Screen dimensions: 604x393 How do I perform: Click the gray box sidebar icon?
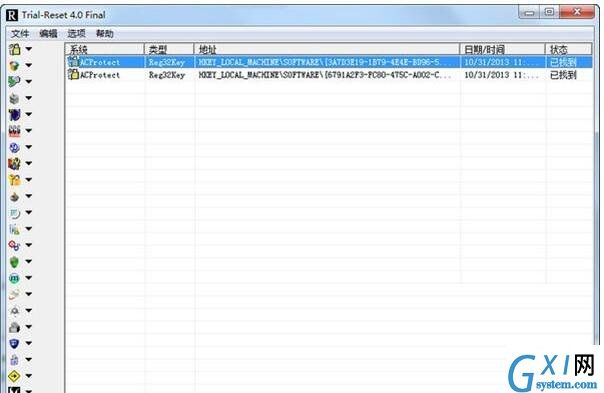(x=15, y=98)
